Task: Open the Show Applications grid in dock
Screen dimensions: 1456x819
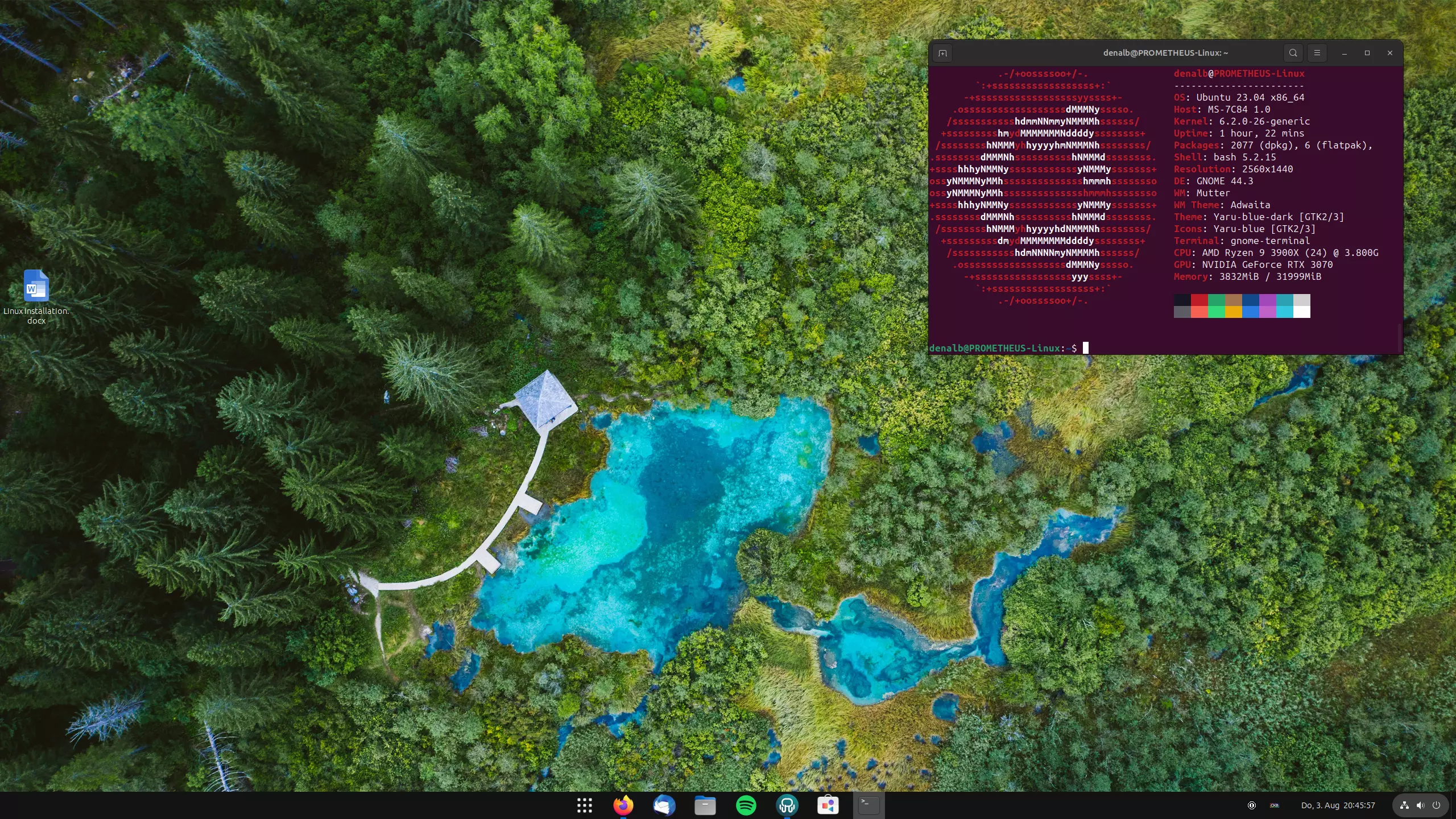Action: (x=584, y=805)
